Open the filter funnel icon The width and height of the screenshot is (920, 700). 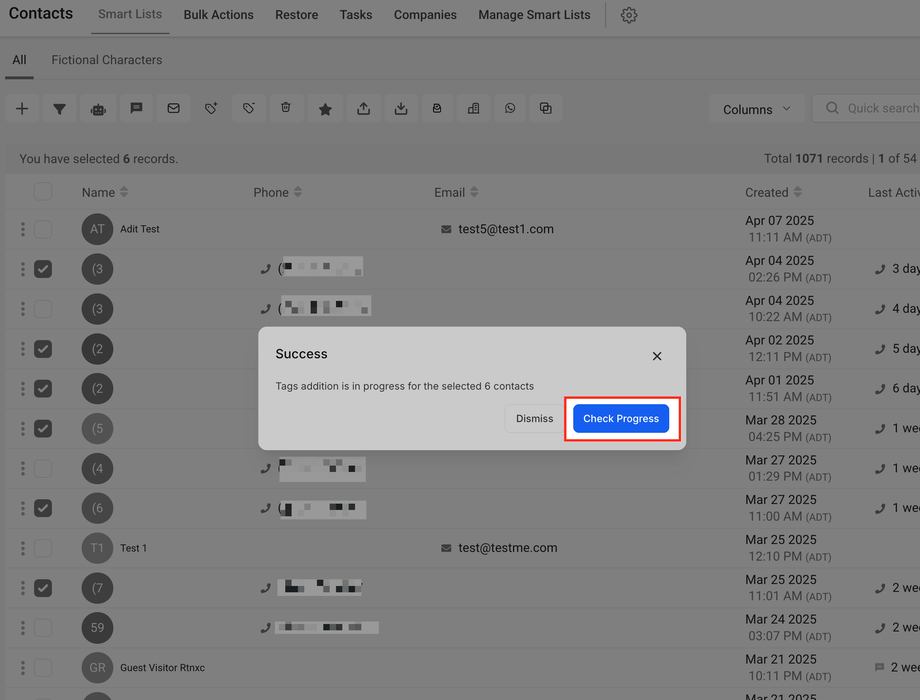(x=59, y=109)
